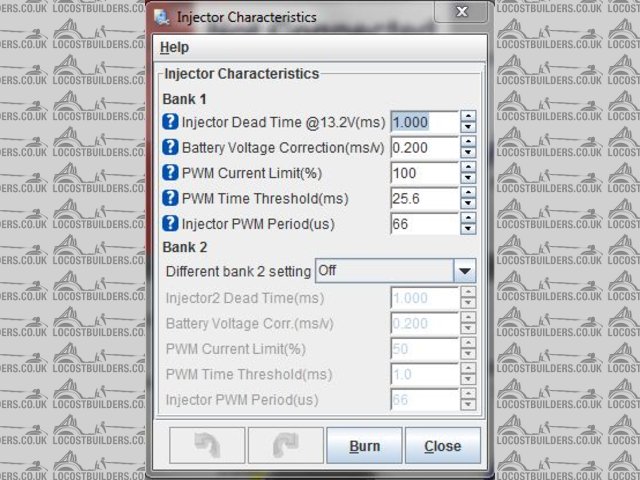
Task: Select the Injector Dead Time value field
Action: pos(424,122)
